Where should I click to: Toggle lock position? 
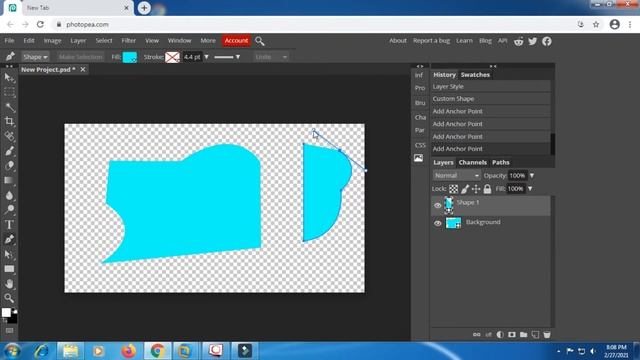(476, 189)
